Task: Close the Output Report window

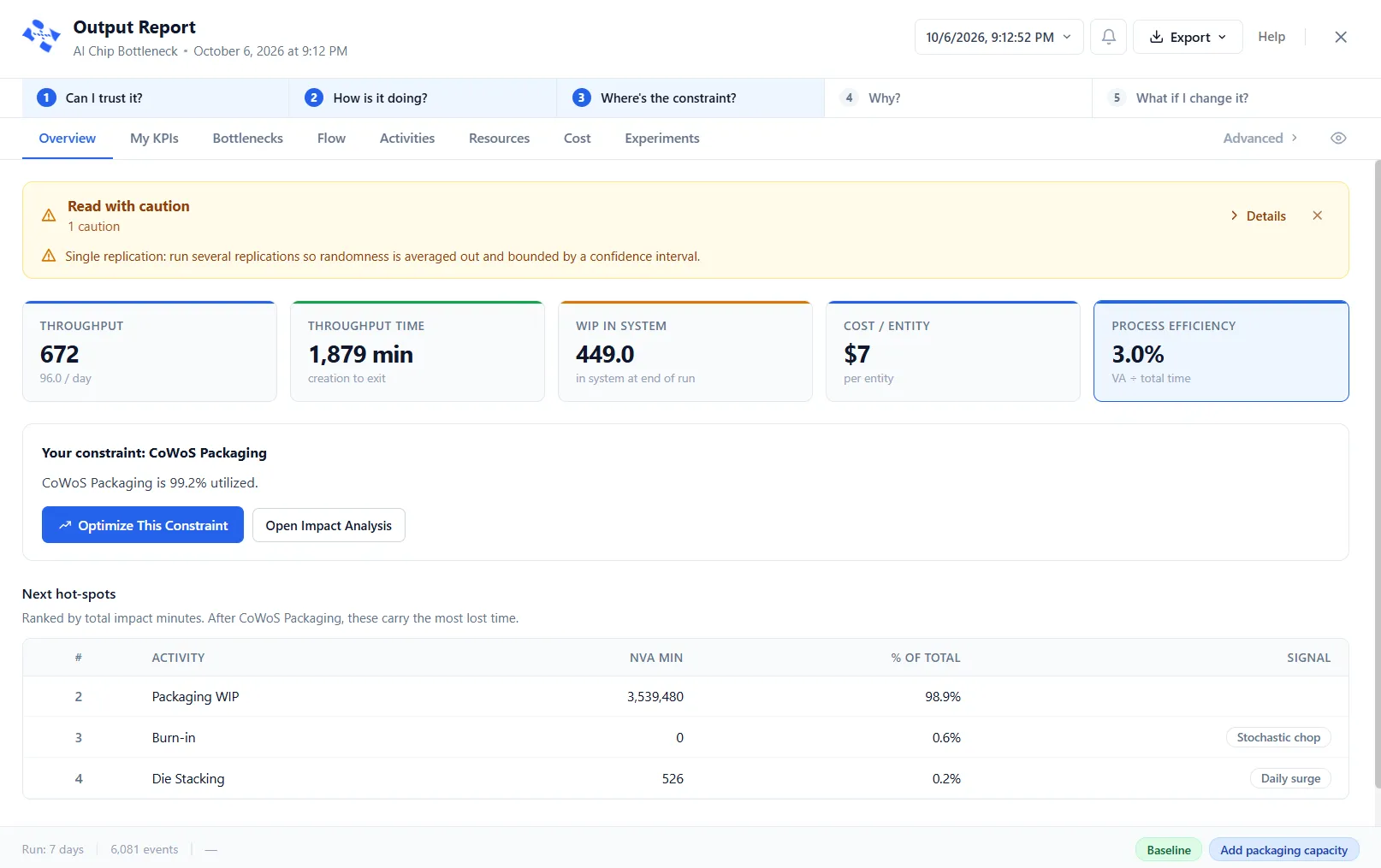Action: tap(1341, 37)
